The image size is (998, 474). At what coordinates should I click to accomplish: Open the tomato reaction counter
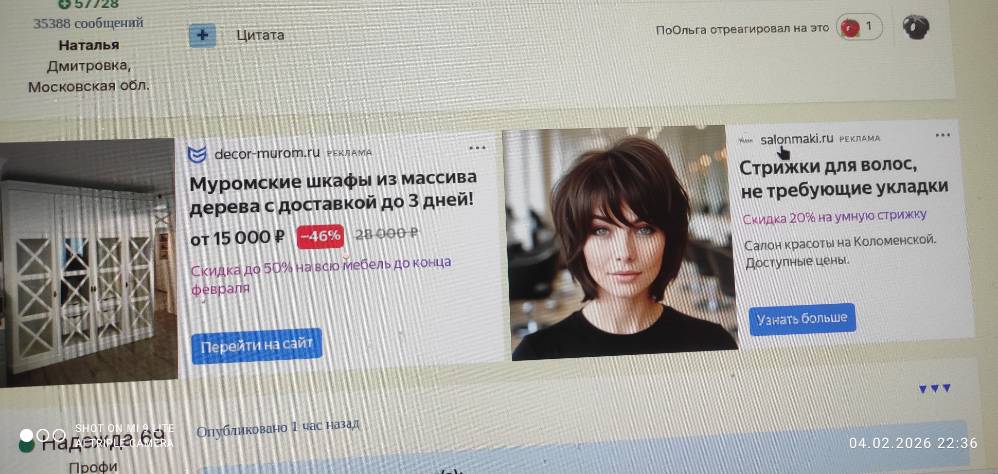859,27
